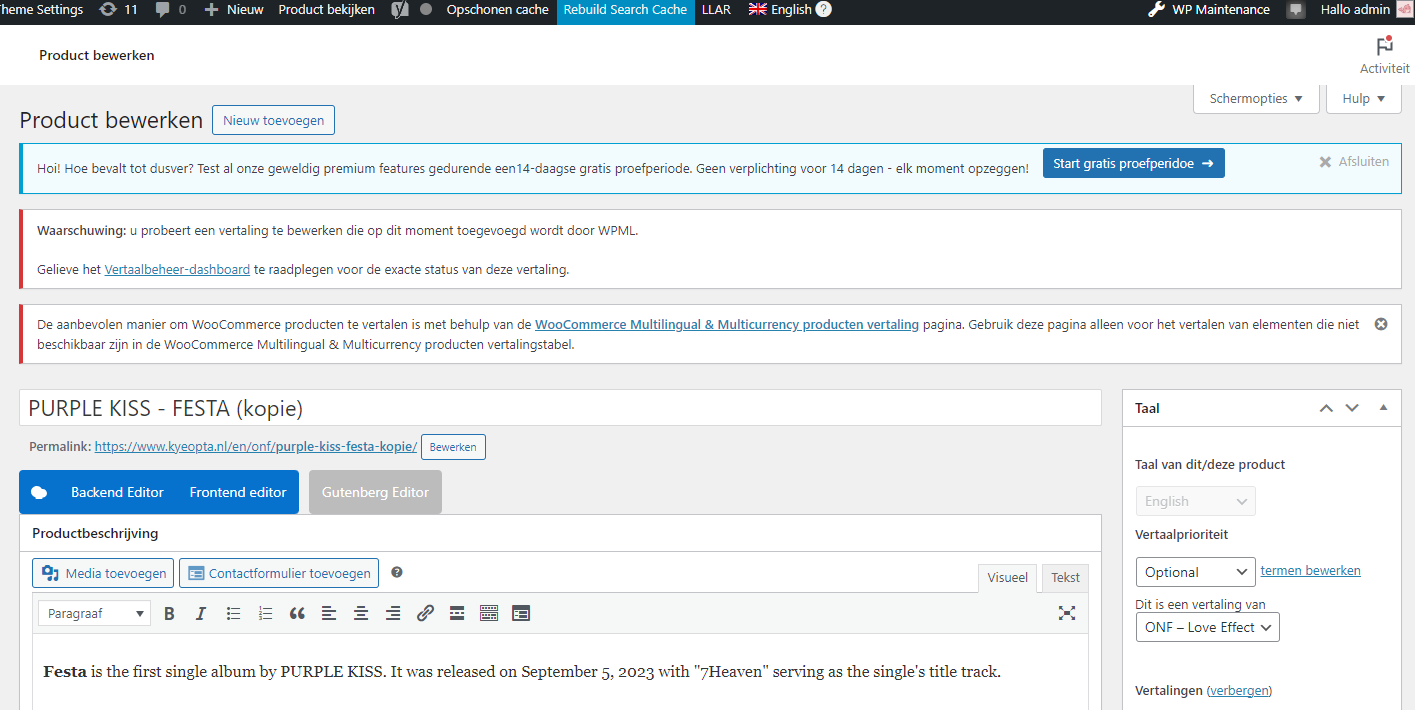Click the Nieuw toevoegen button
The height and width of the screenshot is (710, 1415).
273,120
